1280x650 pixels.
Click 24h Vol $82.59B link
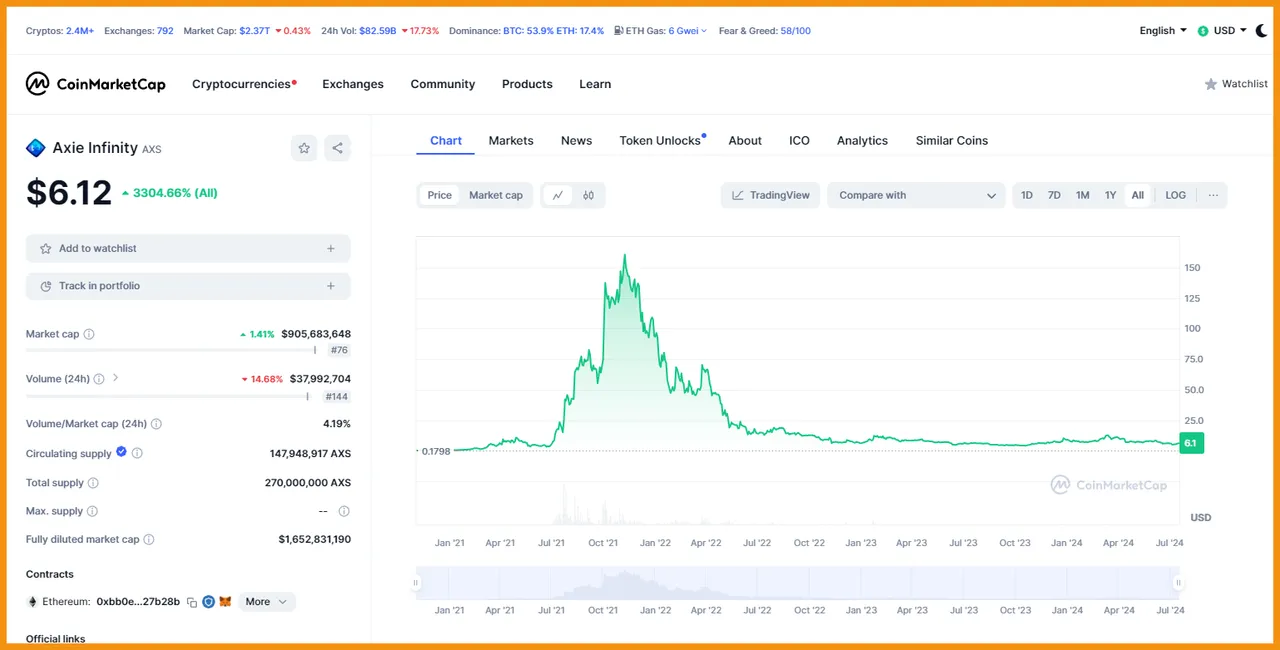(359, 31)
